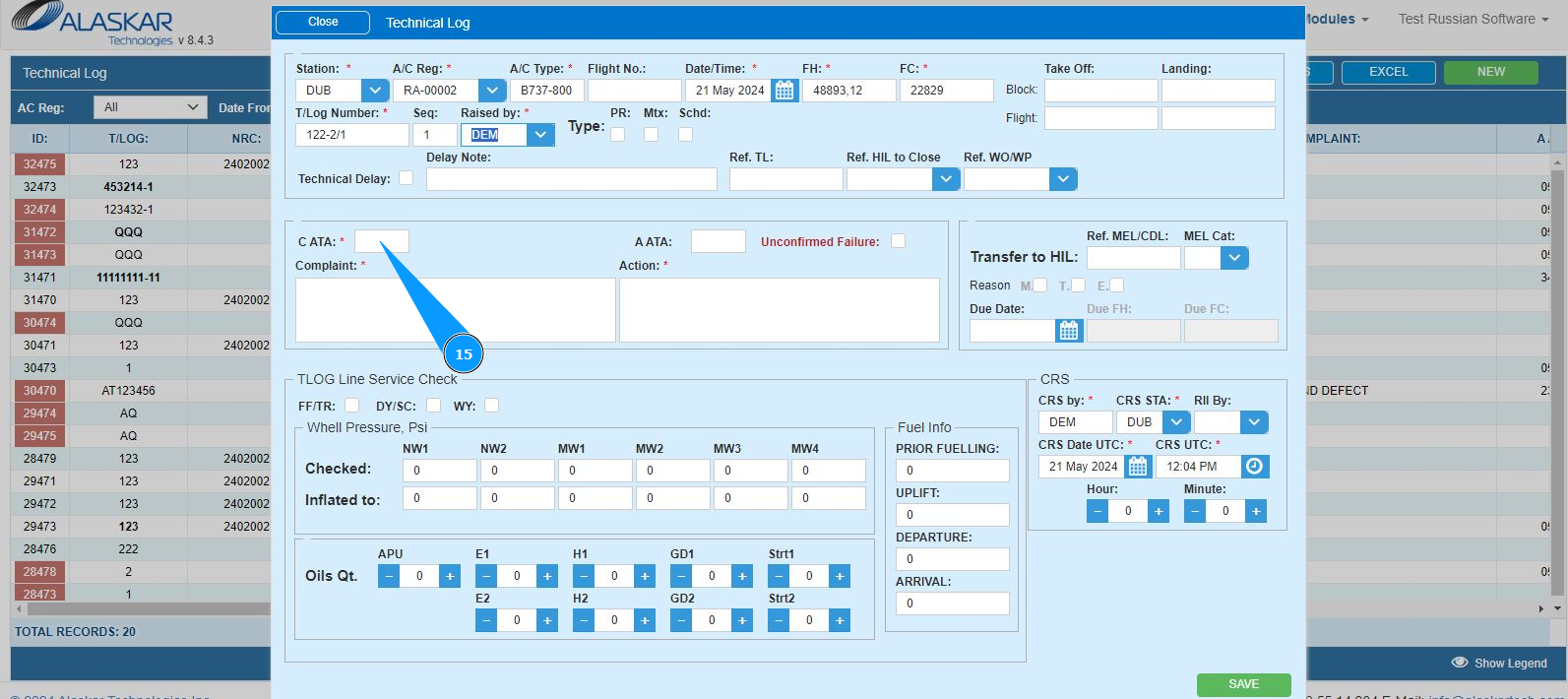Open the Ref. HIL to Close dropdown

coord(946,179)
